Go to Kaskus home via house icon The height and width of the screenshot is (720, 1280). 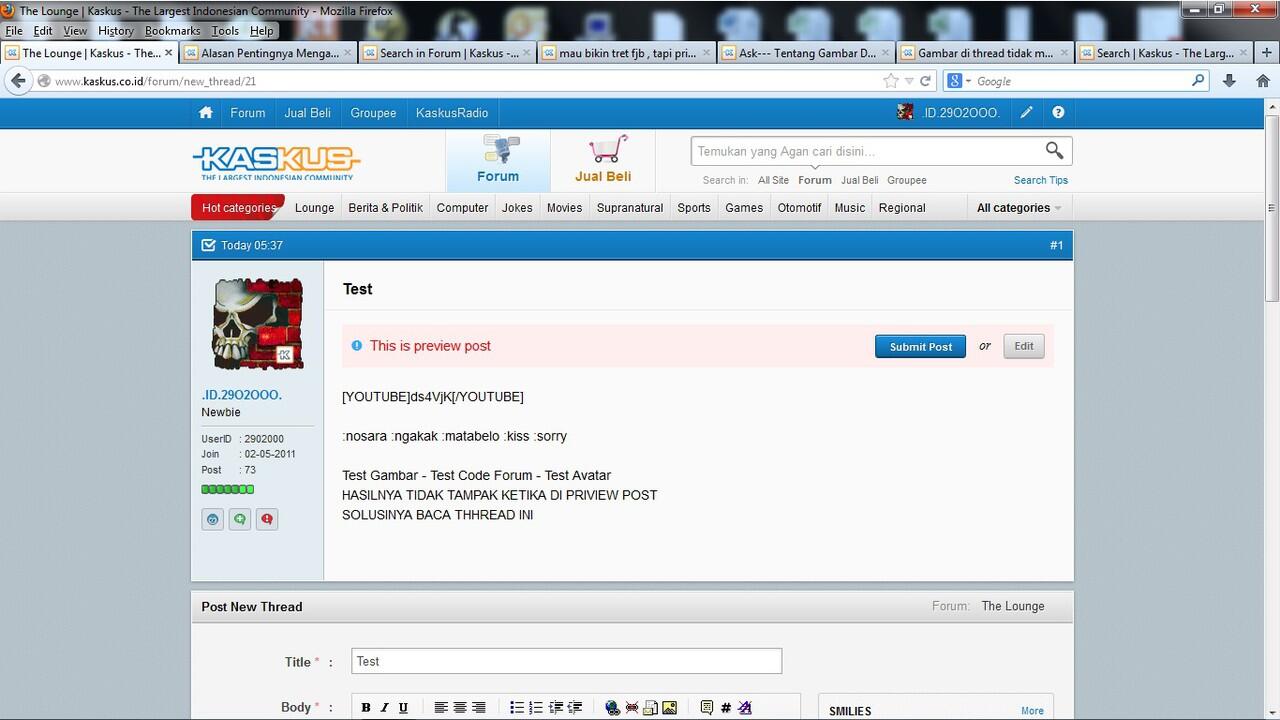point(206,113)
